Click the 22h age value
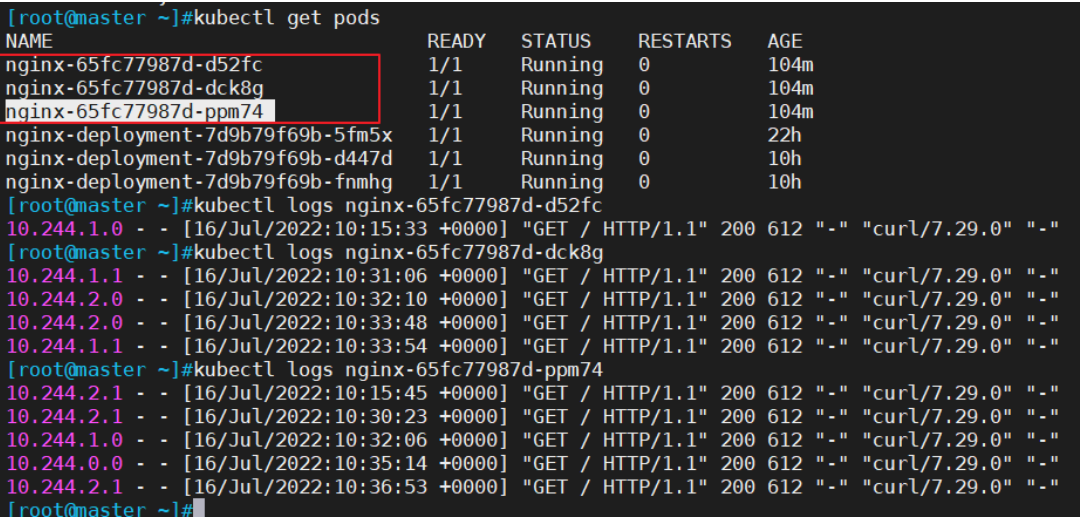Screen dimensions: 1080x517 (785, 136)
